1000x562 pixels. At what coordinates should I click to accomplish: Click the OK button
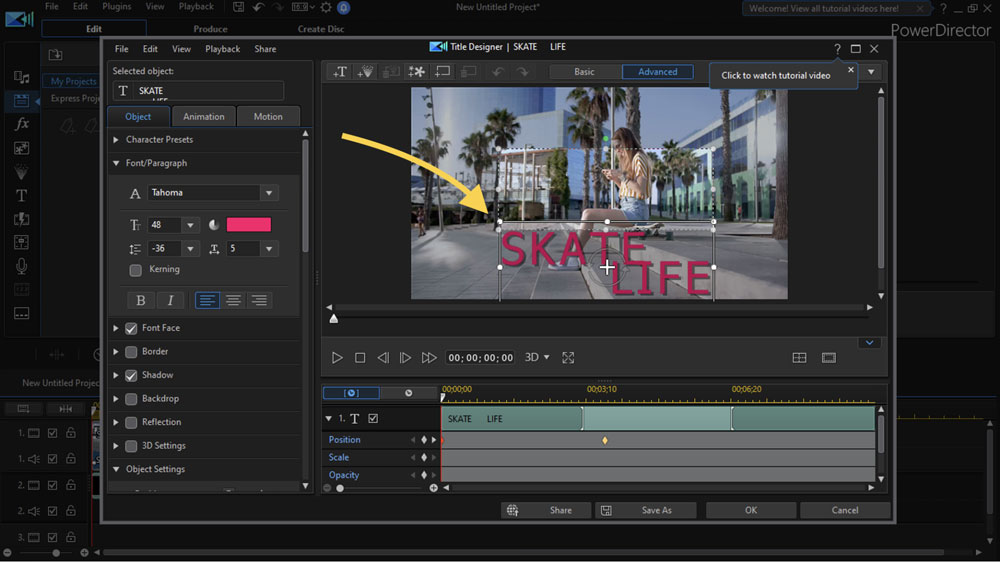click(x=750, y=510)
